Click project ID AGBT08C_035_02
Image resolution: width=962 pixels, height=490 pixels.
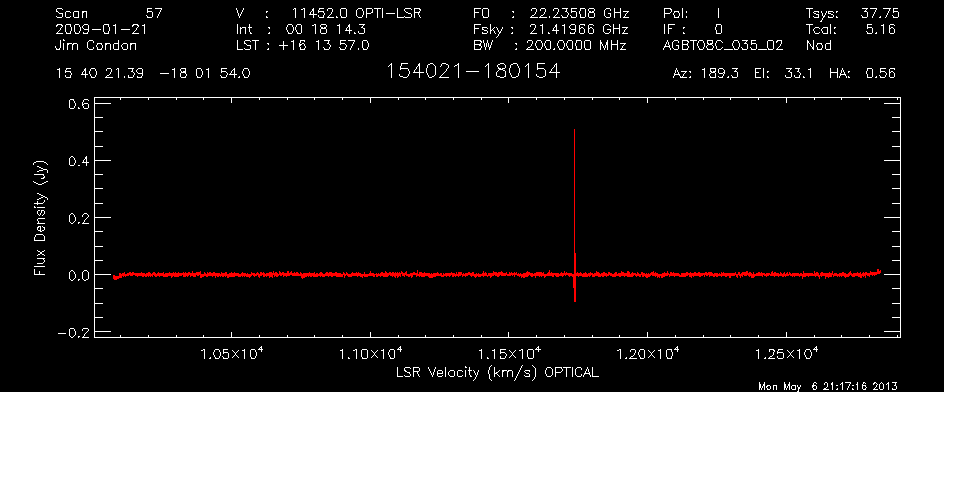[723, 45]
